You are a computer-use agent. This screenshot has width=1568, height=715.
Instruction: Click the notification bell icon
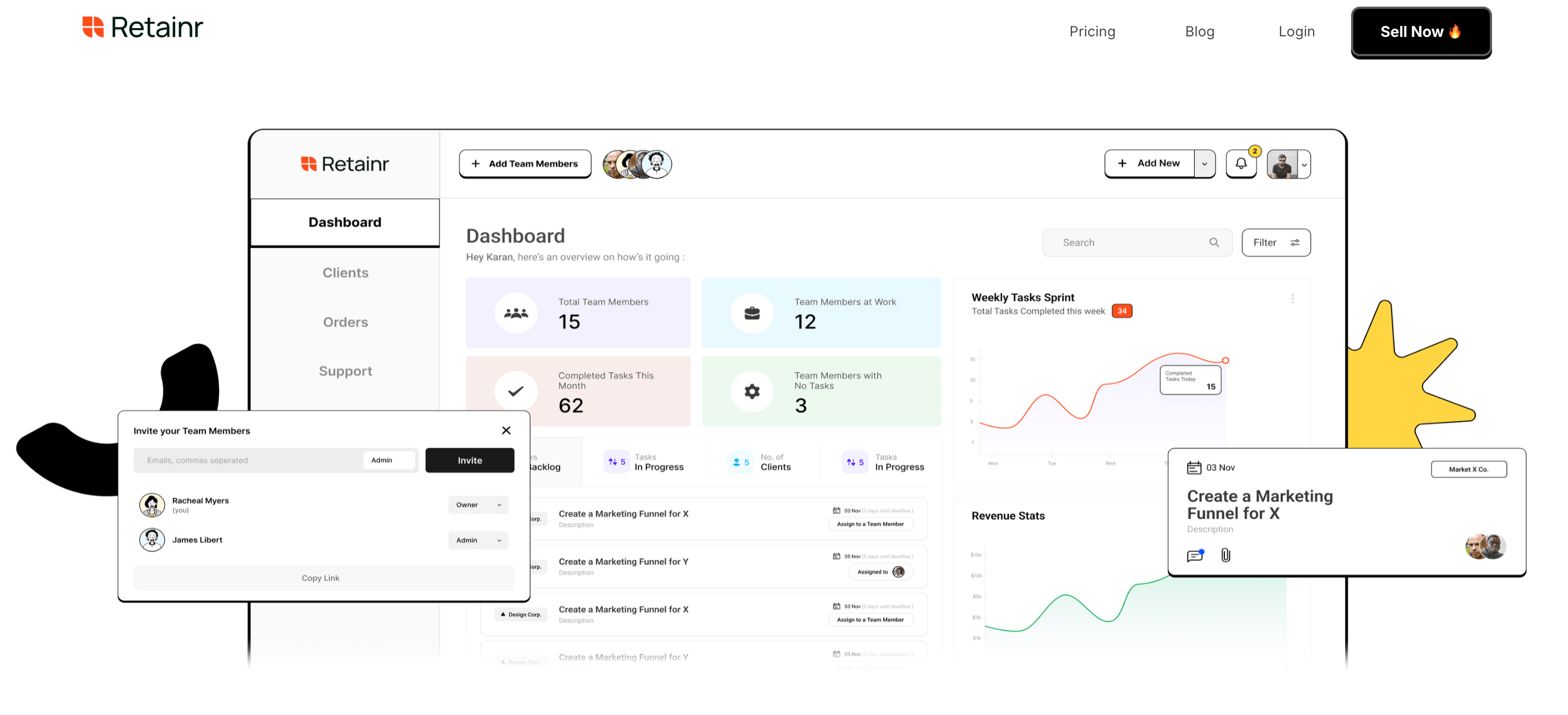1240,164
